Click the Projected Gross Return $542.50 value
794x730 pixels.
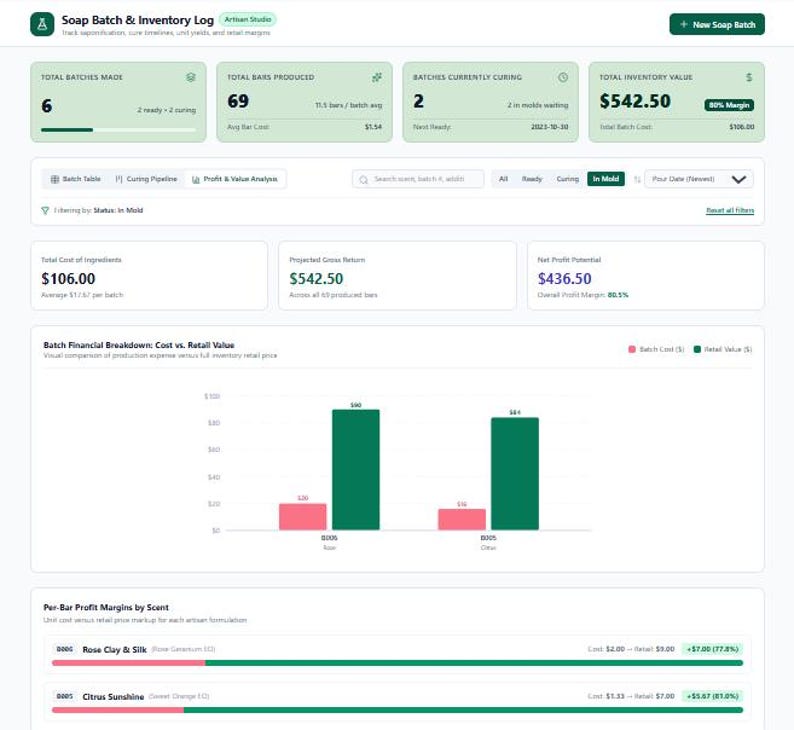(316, 279)
